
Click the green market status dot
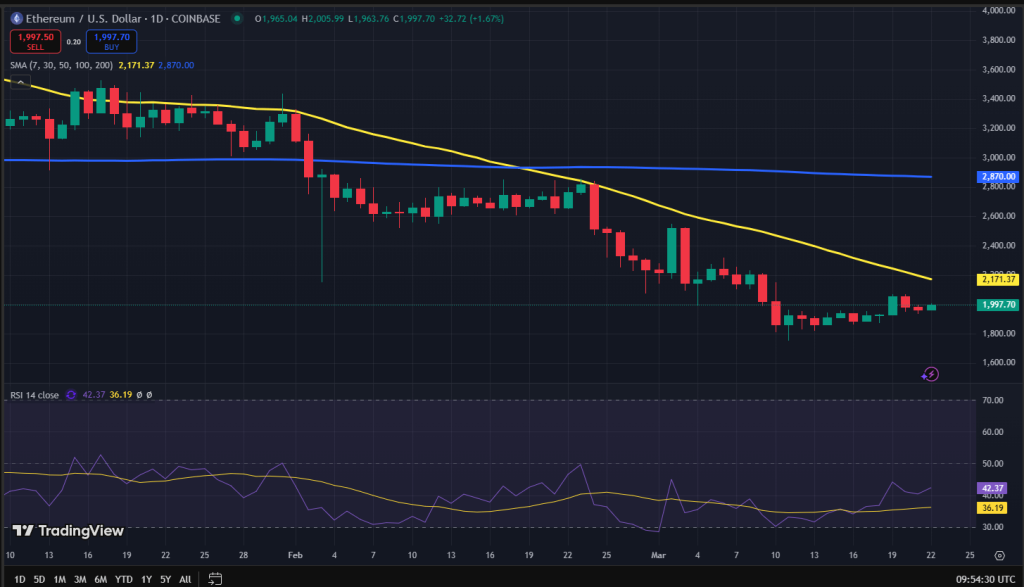(x=237, y=18)
